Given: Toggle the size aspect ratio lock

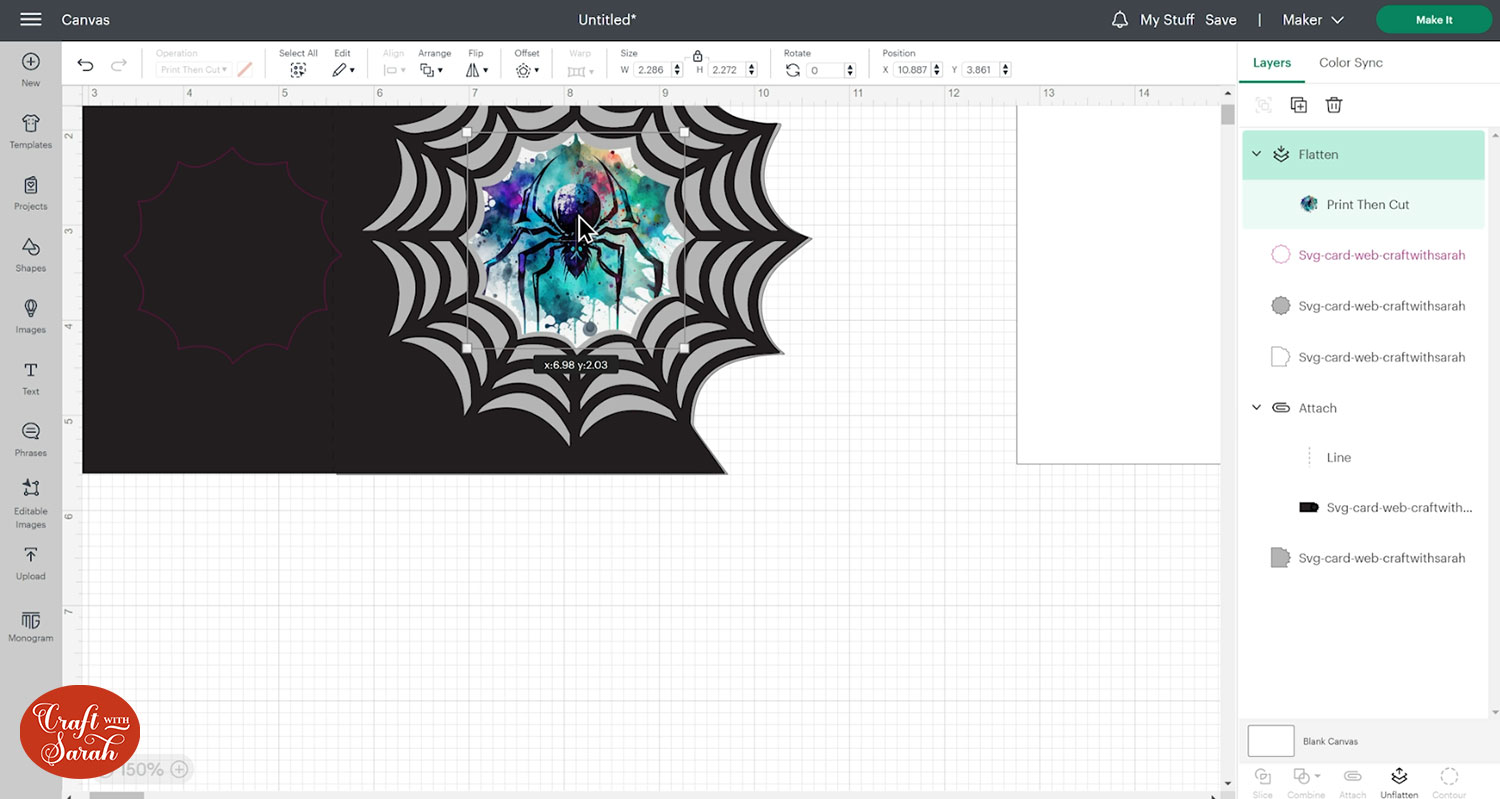Looking at the screenshot, I should [x=697, y=56].
